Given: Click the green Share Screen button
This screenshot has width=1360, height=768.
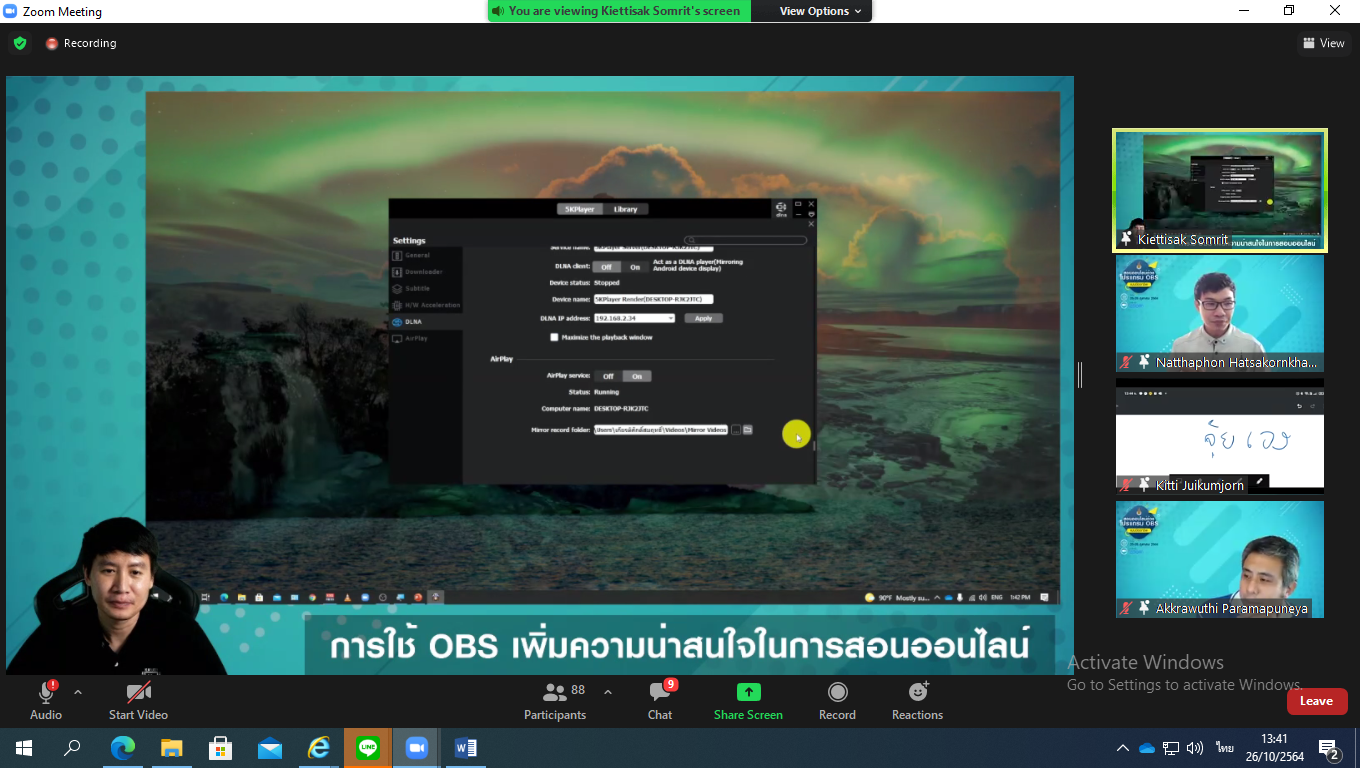Looking at the screenshot, I should coord(748,700).
